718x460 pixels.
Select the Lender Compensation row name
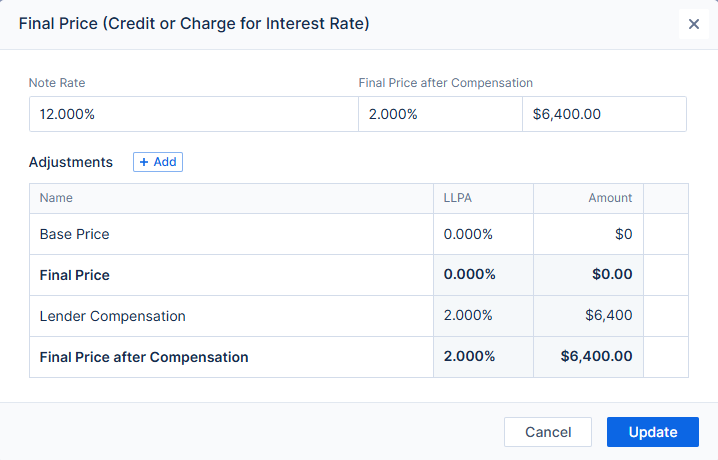113,316
